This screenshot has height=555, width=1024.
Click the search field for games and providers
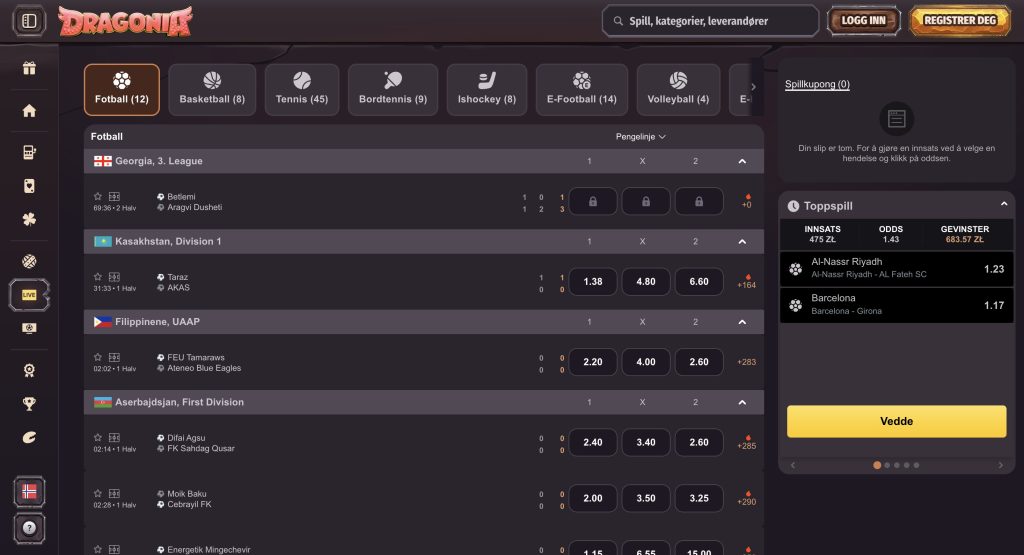click(x=710, y=20)
